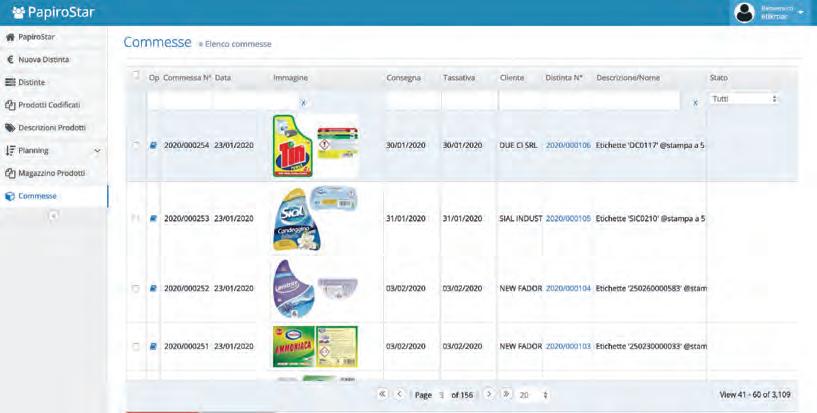Click Elenco commesse breadcrumb text

(238, 44)
